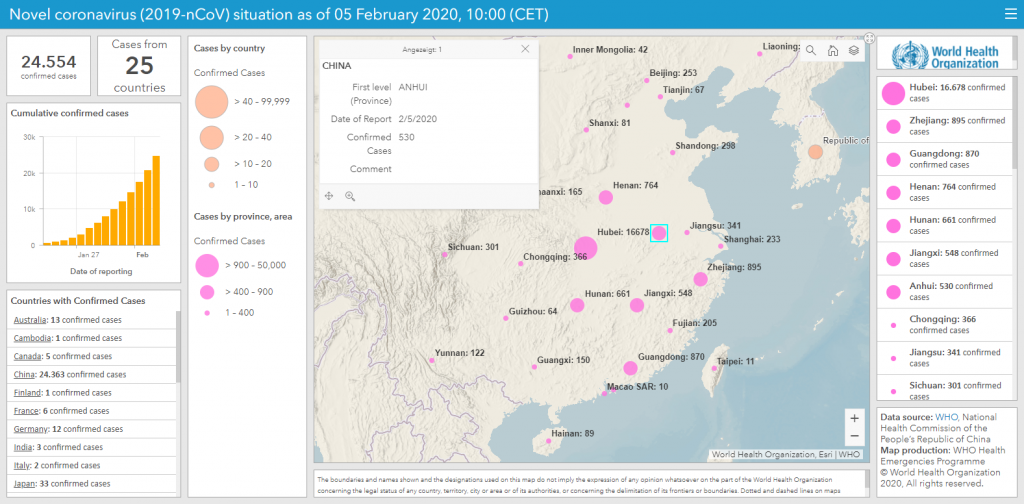Click the disclaimer text scrollbar
The height and width of the screenshot is (504, 1024).
pos(867,482)
